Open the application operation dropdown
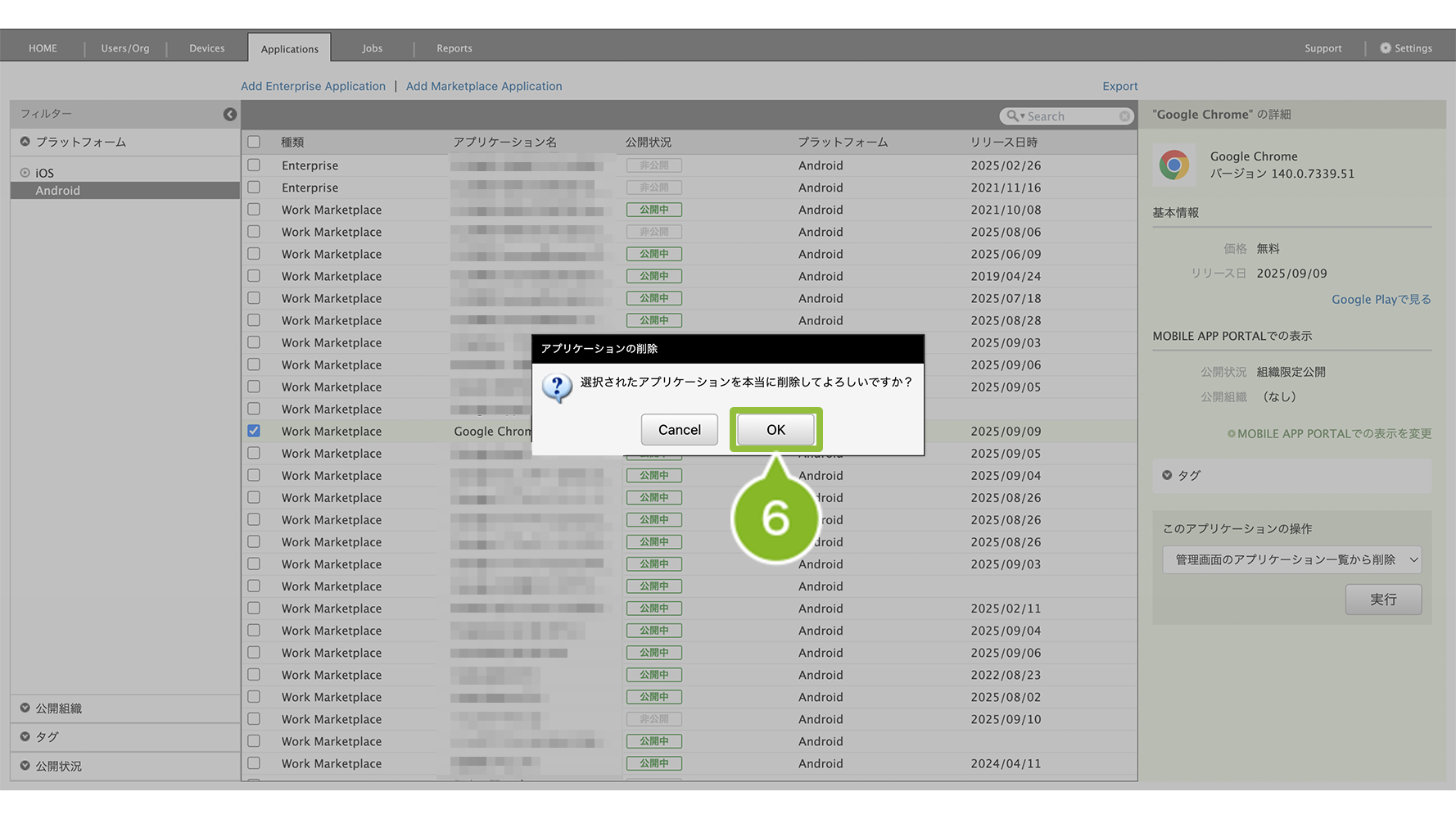The width and height of the screenshot is (1456, 819). click(x=1291, y=560)
